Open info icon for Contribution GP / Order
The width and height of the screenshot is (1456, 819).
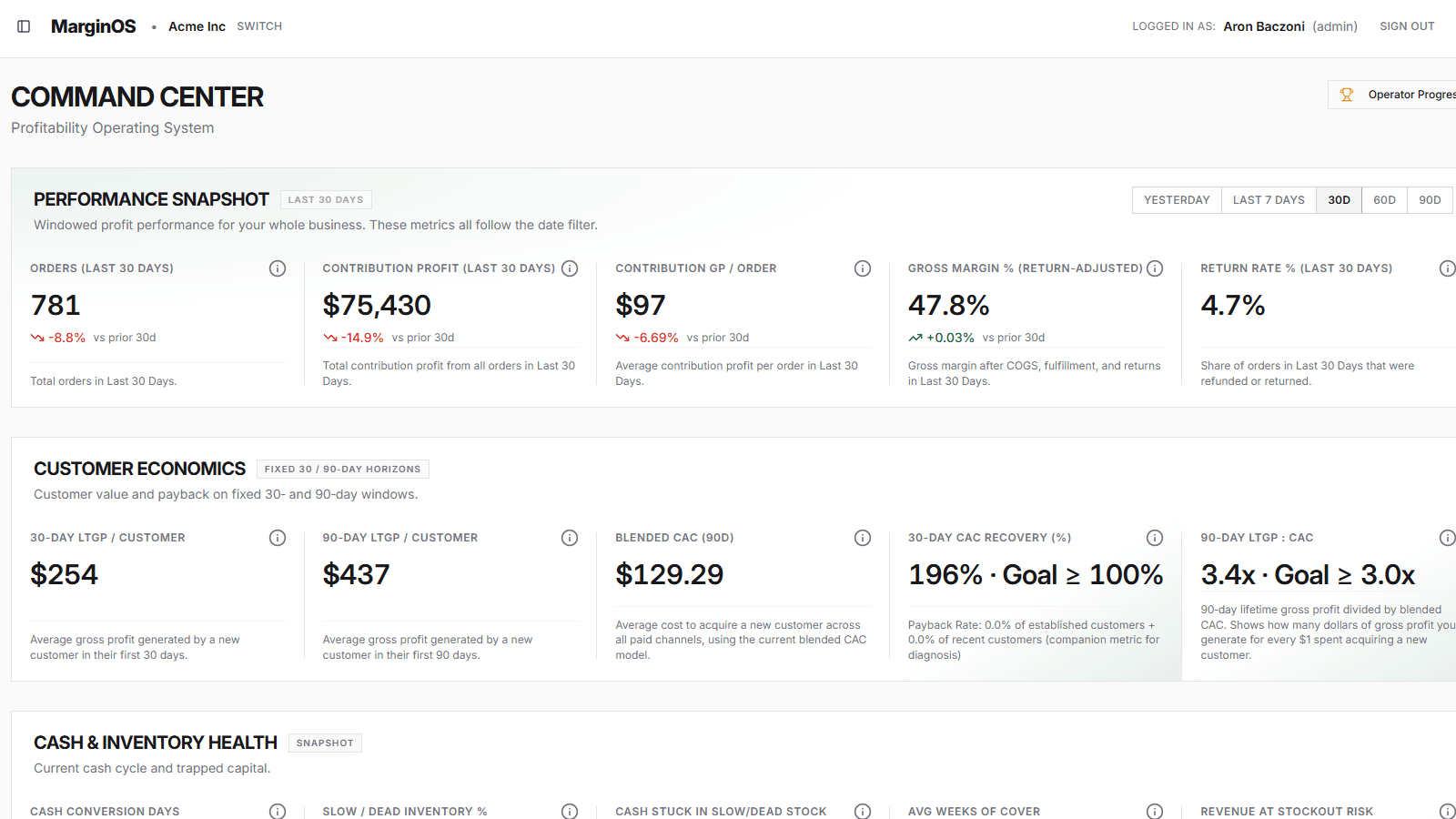863,268
